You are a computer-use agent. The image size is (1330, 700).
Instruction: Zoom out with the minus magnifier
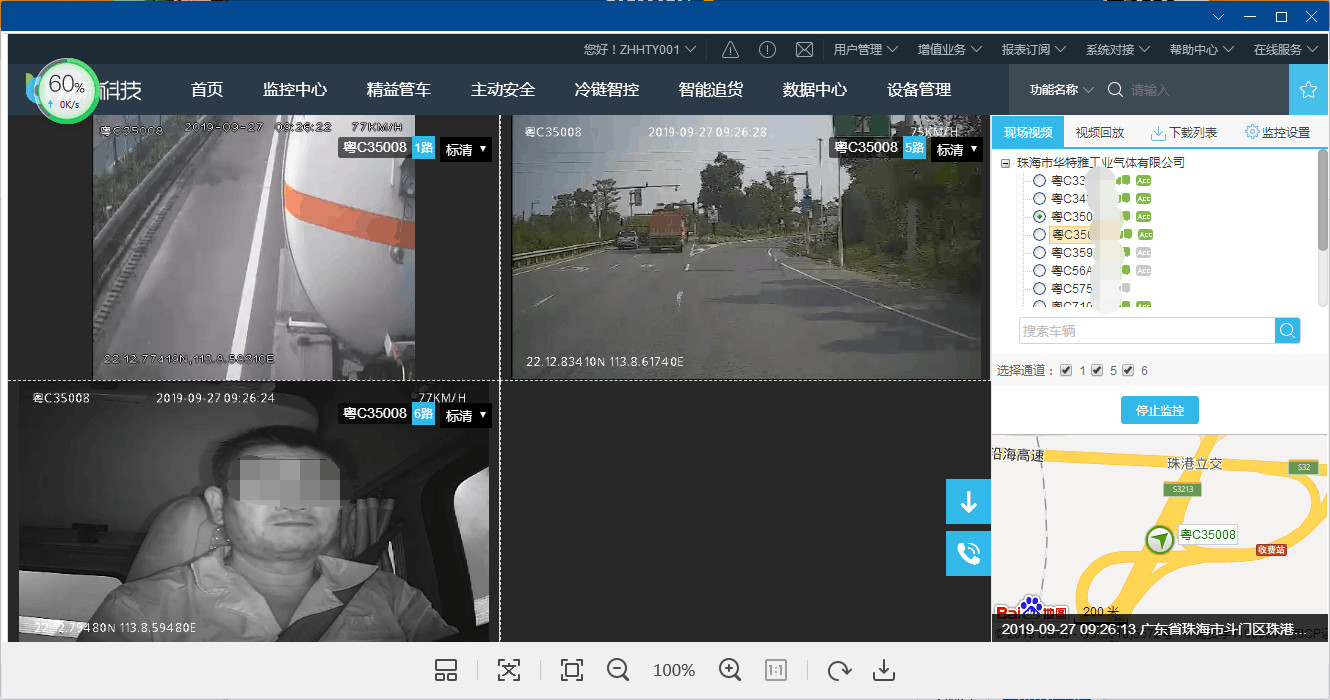[618, 670]
